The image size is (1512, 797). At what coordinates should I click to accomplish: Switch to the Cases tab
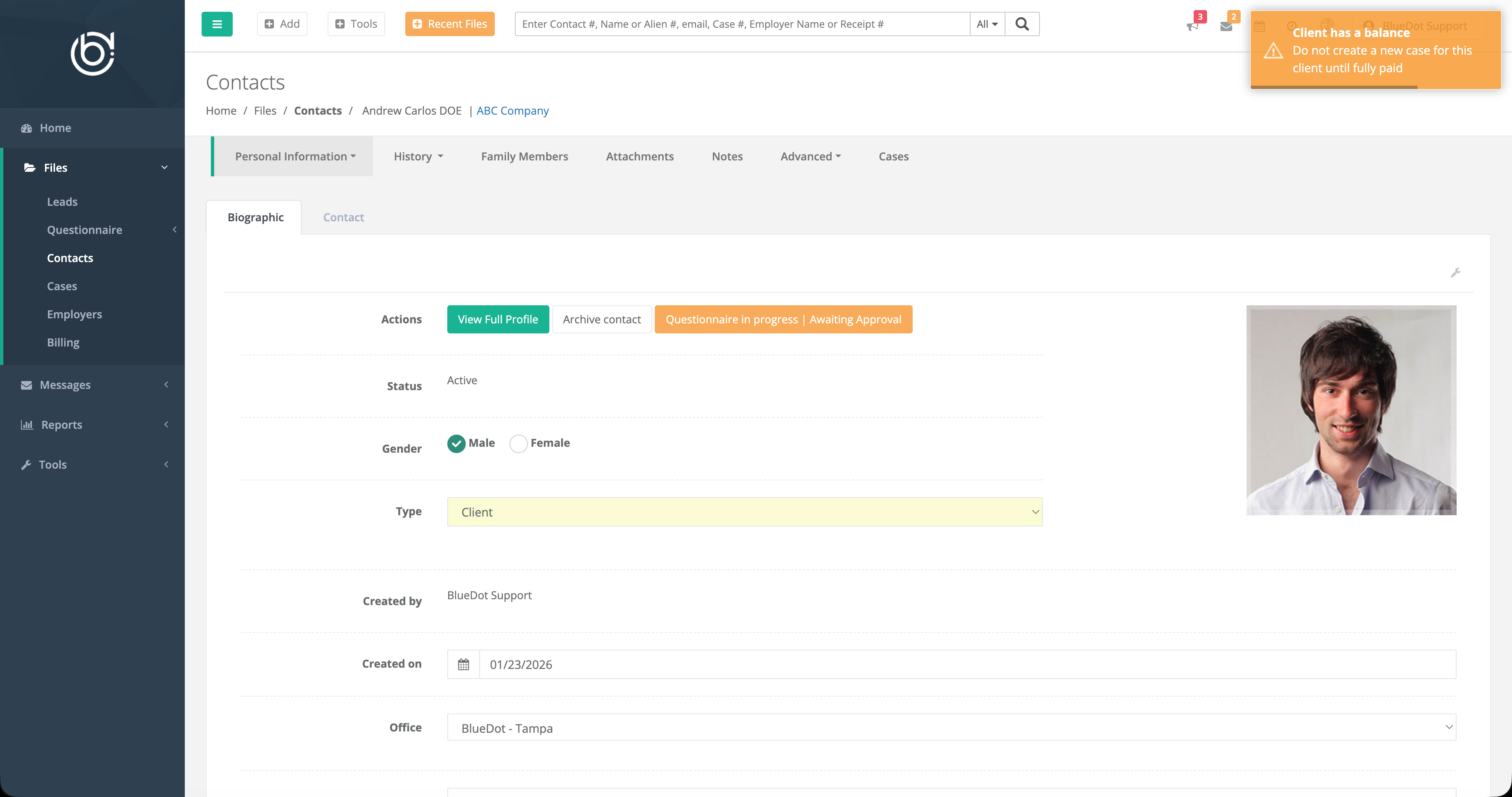click(893, 157)
